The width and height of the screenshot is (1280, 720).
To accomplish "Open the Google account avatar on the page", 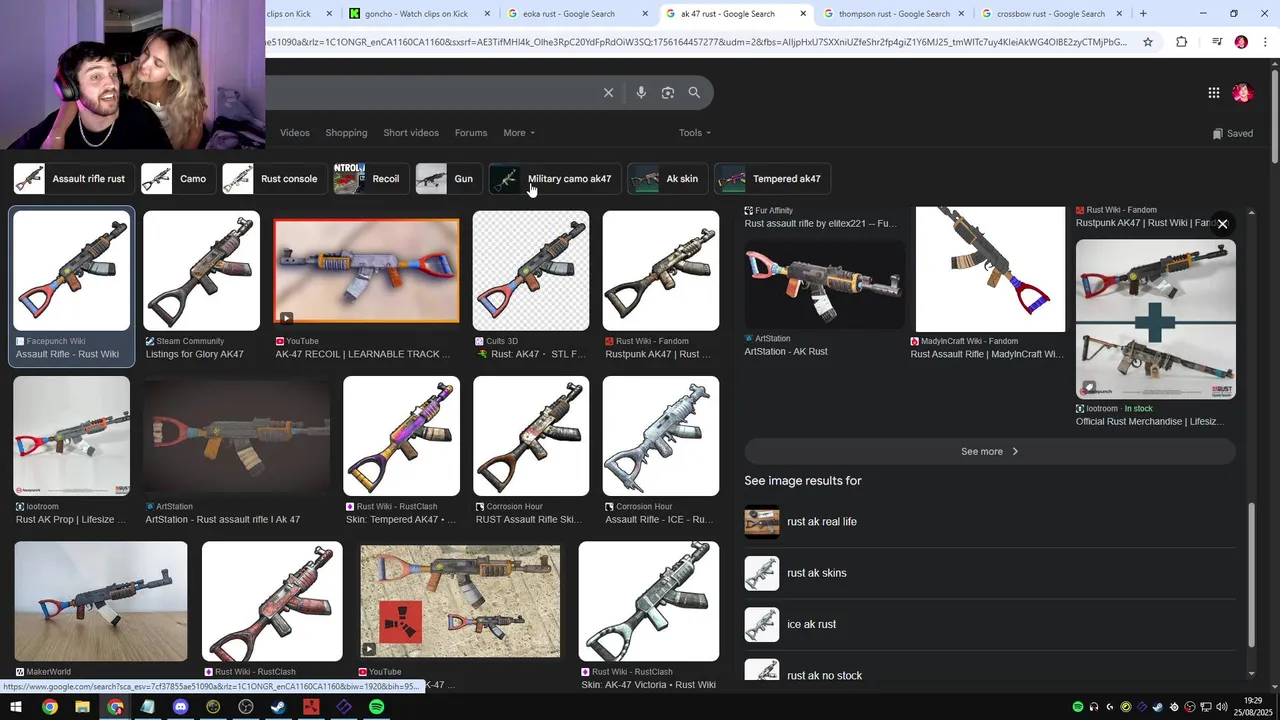I will tap(1242, 93).
